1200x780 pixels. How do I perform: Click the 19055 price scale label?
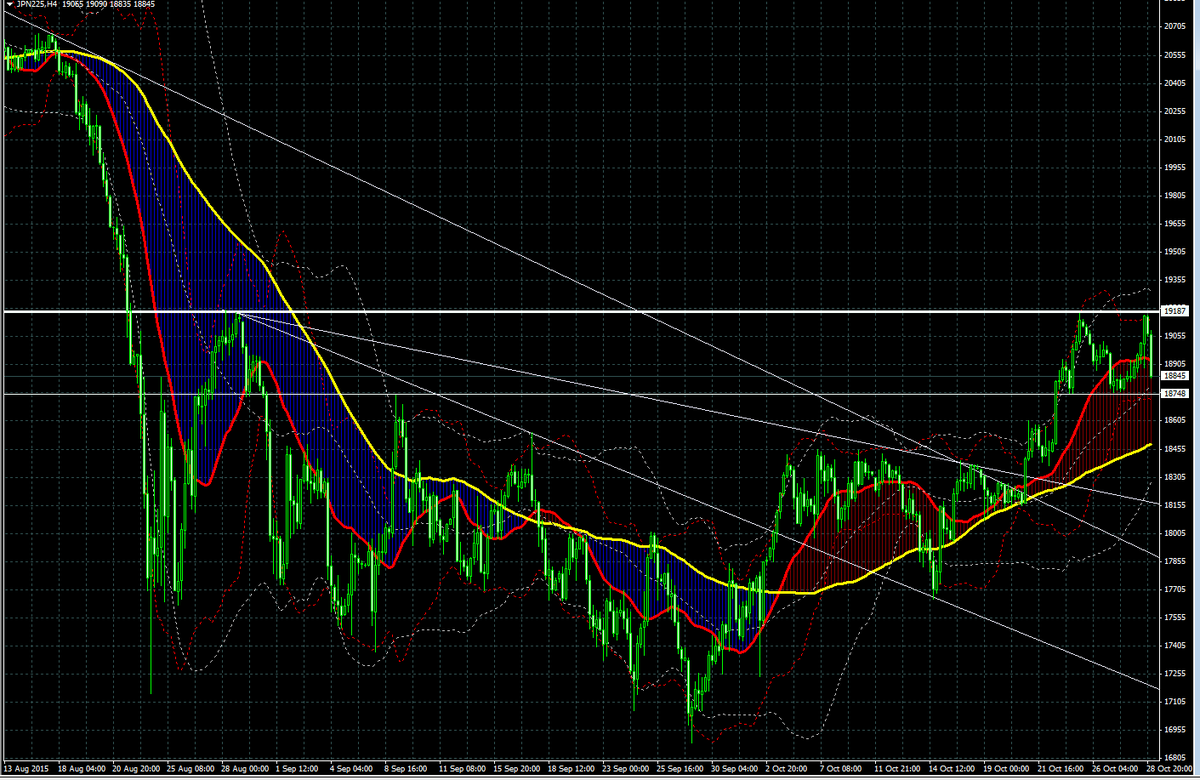[1175, 337]
